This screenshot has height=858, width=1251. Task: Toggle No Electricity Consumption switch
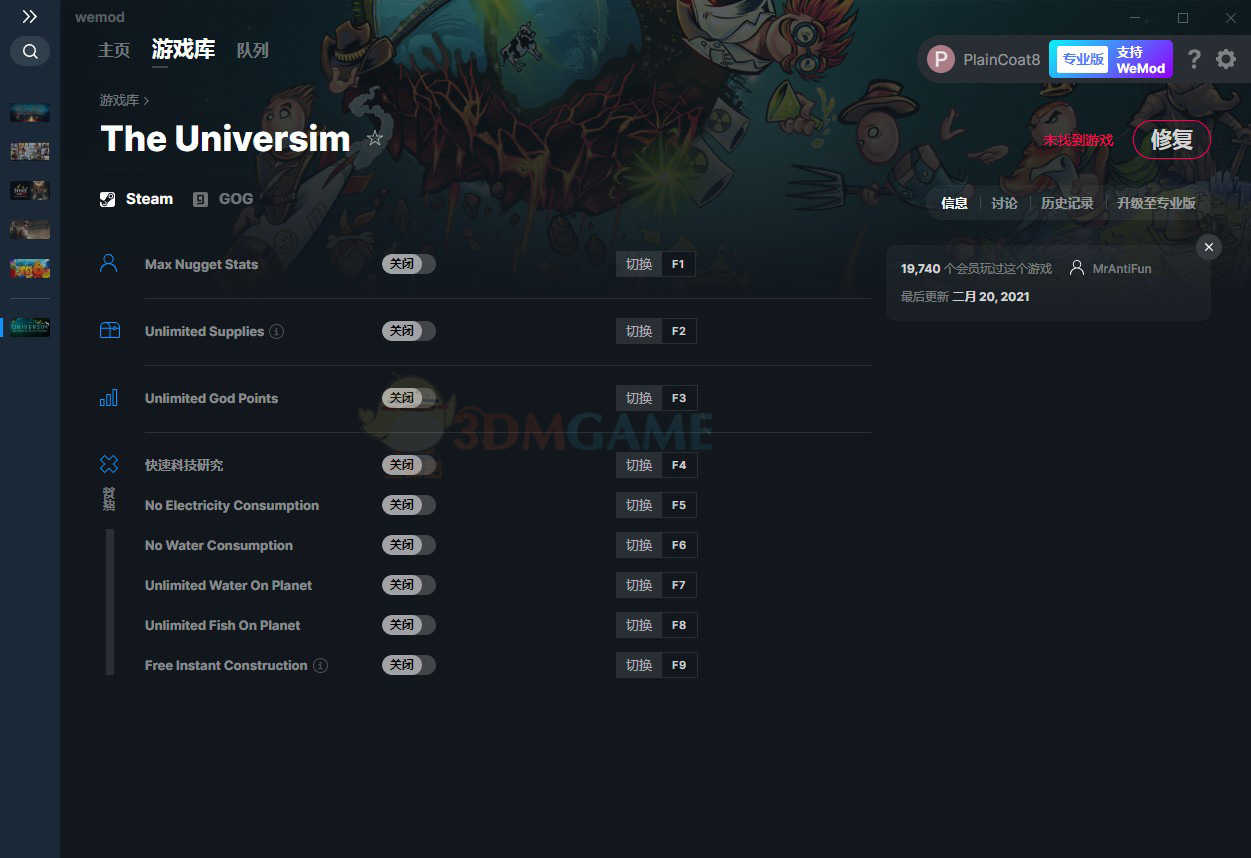click(x=409, y=505)
